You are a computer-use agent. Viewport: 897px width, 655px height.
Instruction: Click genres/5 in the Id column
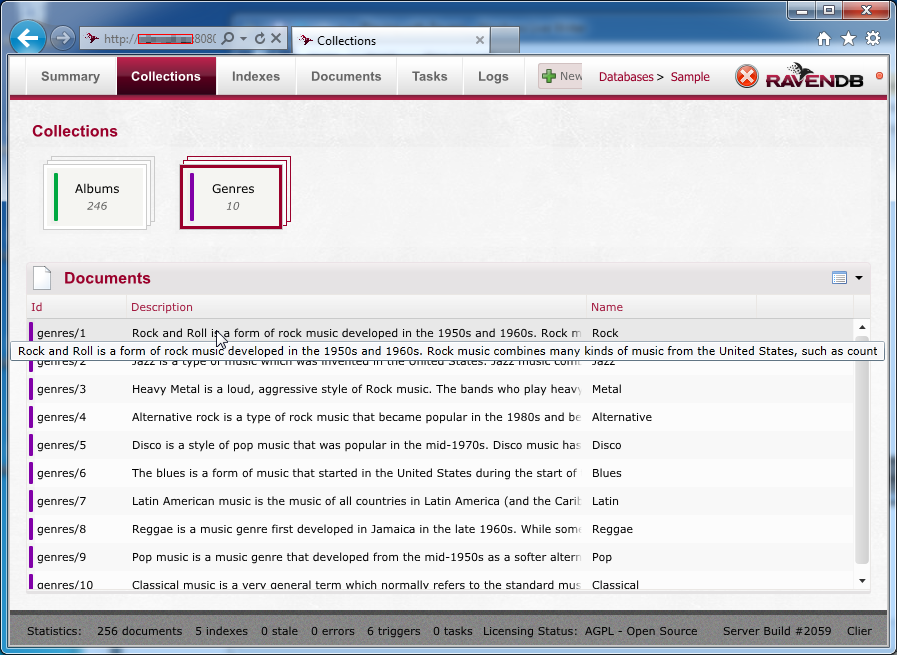click(61, 445)
